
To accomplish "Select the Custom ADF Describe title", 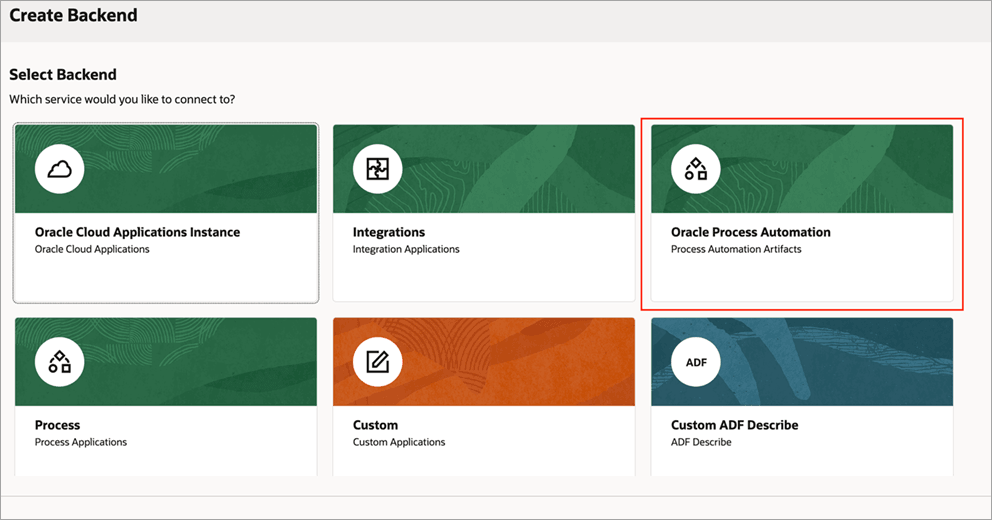I will (735, 425).
